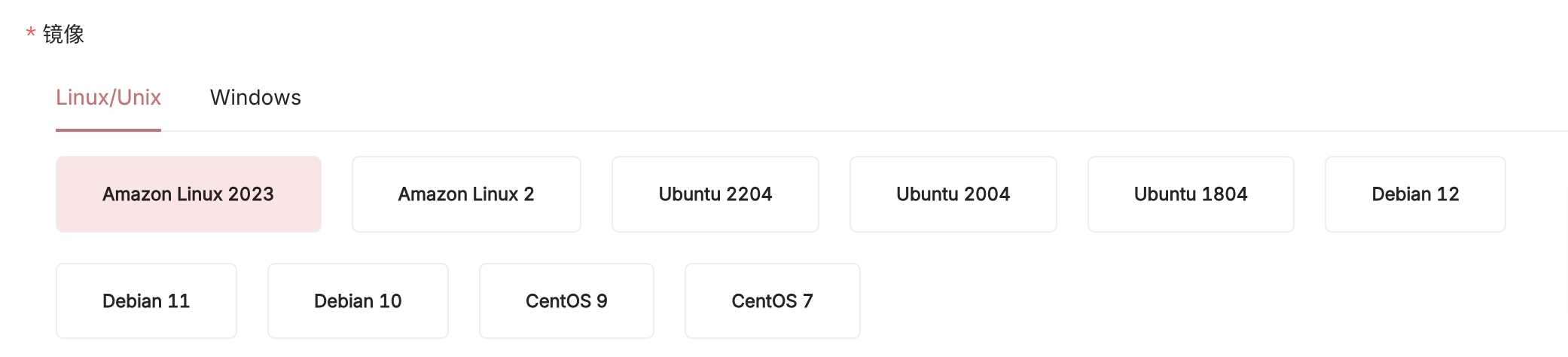Select the Debian 11 image option
This screenshot has height=357, width=1568.
[x=146, y=301]
